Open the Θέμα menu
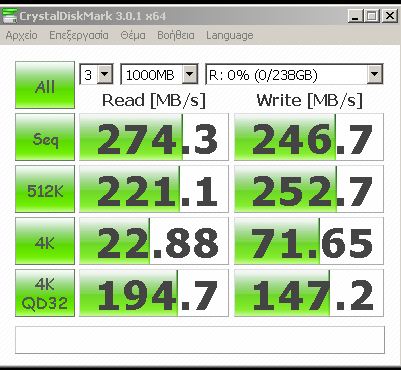 point(133,35)
